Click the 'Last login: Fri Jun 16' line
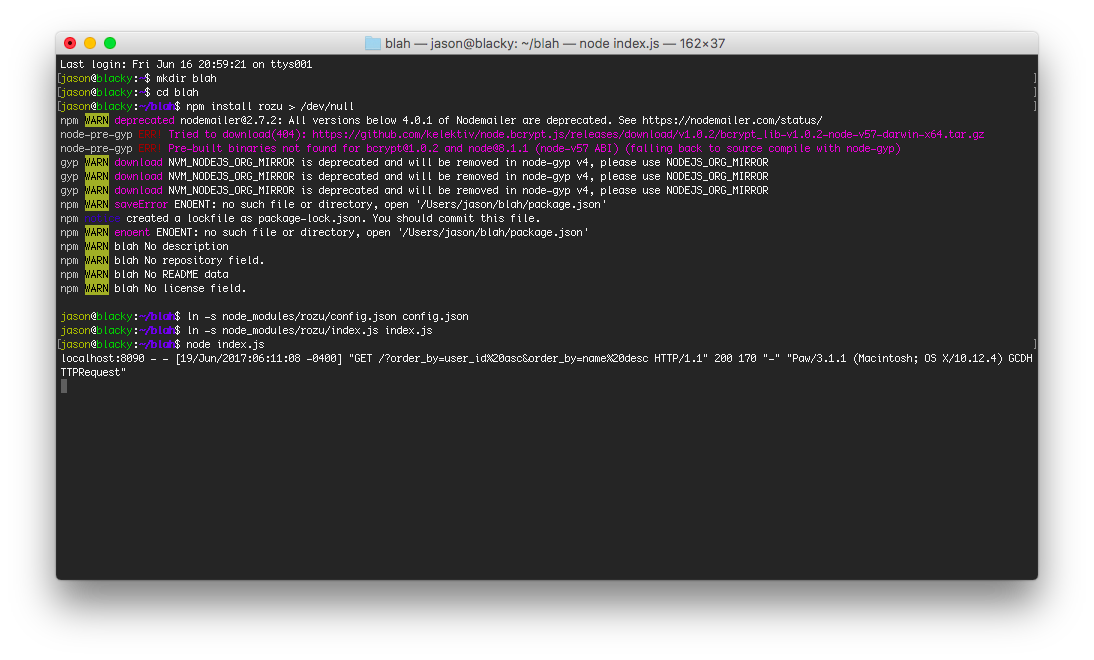The image size is (1094, 660). pyautogui.click(x=186, y=64)
